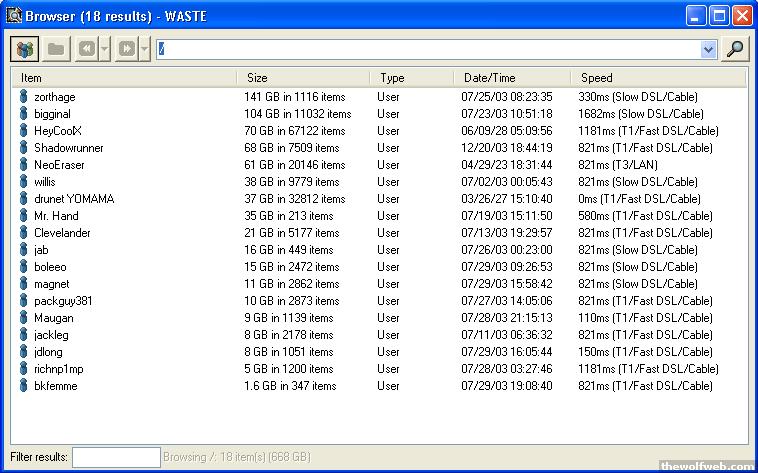Select user drunet YOMAMA in the list

click(74, 199)
